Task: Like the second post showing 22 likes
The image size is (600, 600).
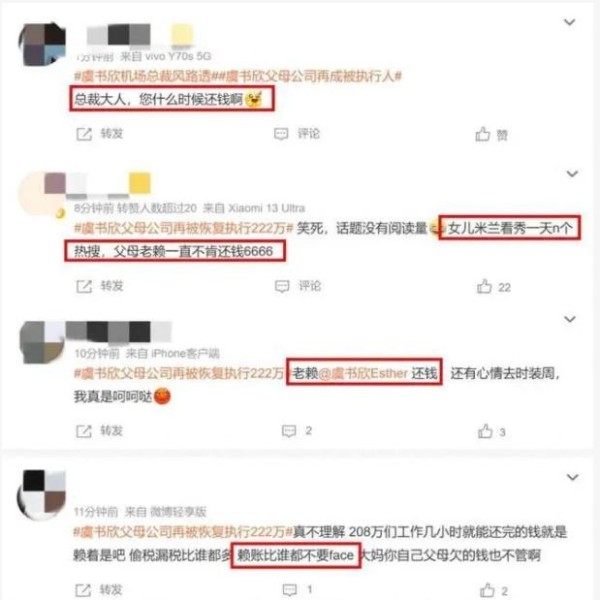Action: pos(484,287)
